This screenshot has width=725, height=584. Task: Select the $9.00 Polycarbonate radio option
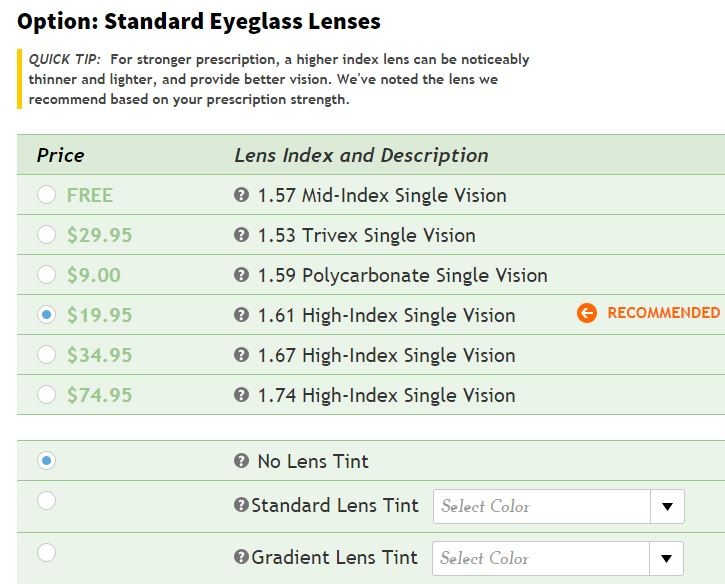tap(46, 275)
